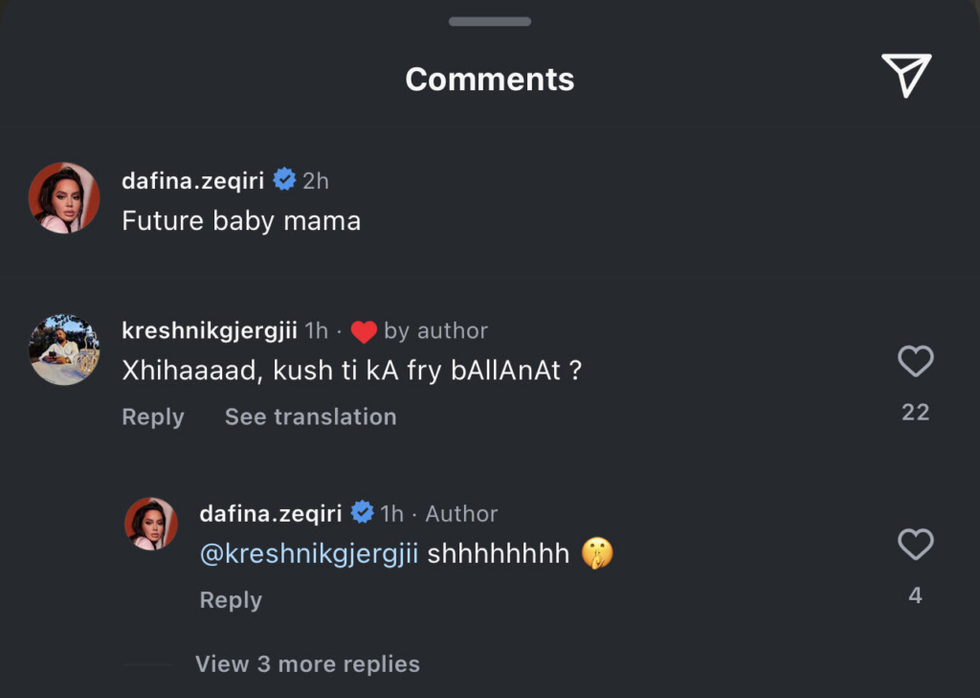
Task: Grab the drag handle above Comments
Action: [490, 21]
